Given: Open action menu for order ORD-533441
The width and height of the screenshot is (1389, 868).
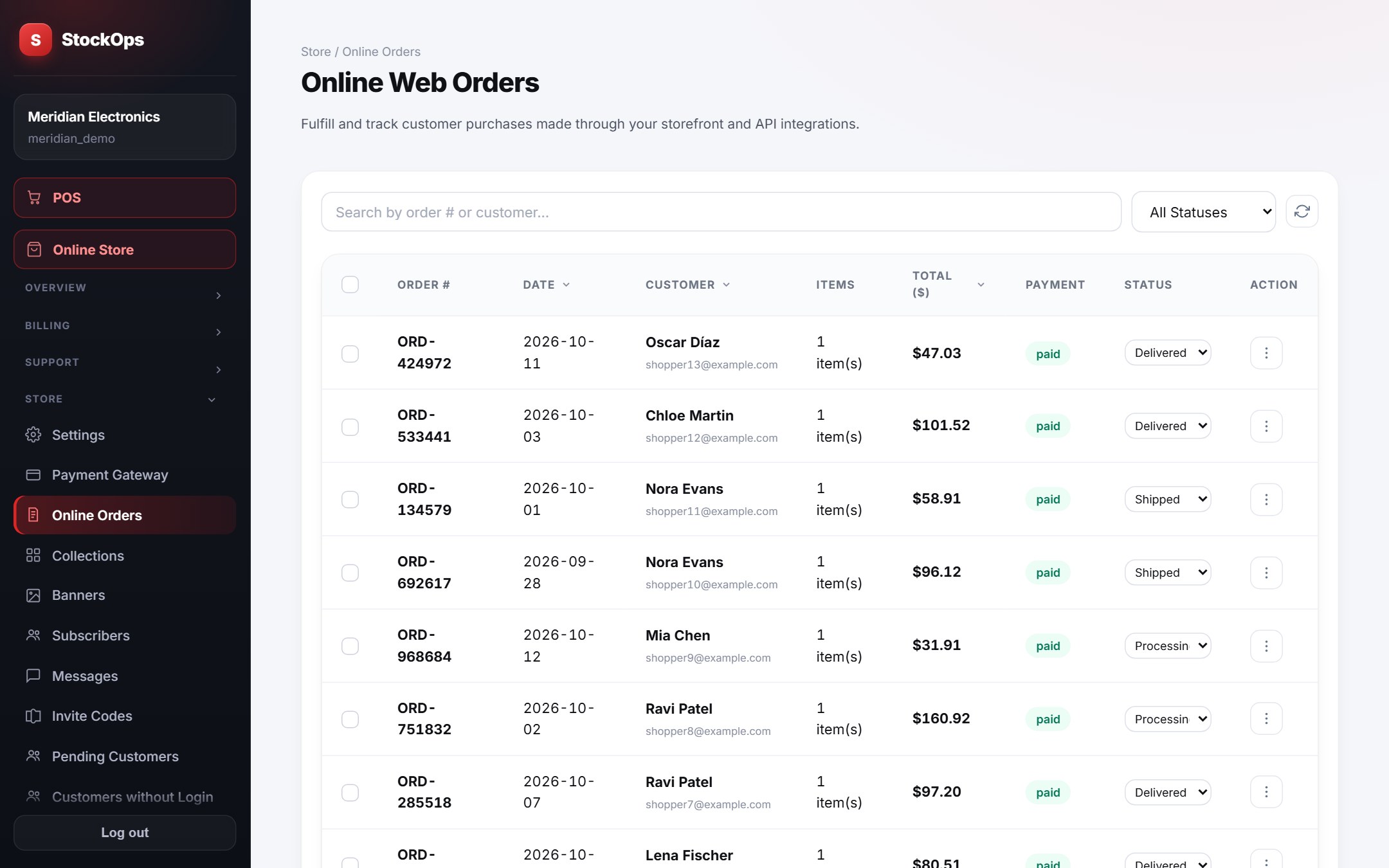Looking at the screenshot, I should coord(1266,426).
